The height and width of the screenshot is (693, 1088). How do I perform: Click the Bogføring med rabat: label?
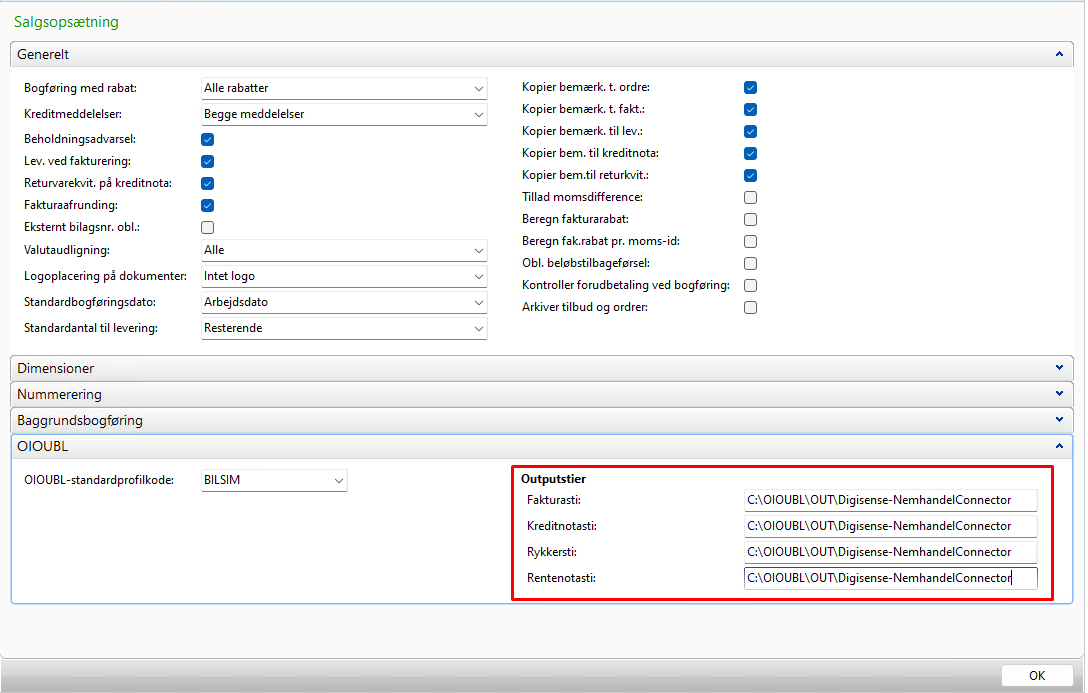[x=80, y=88]
